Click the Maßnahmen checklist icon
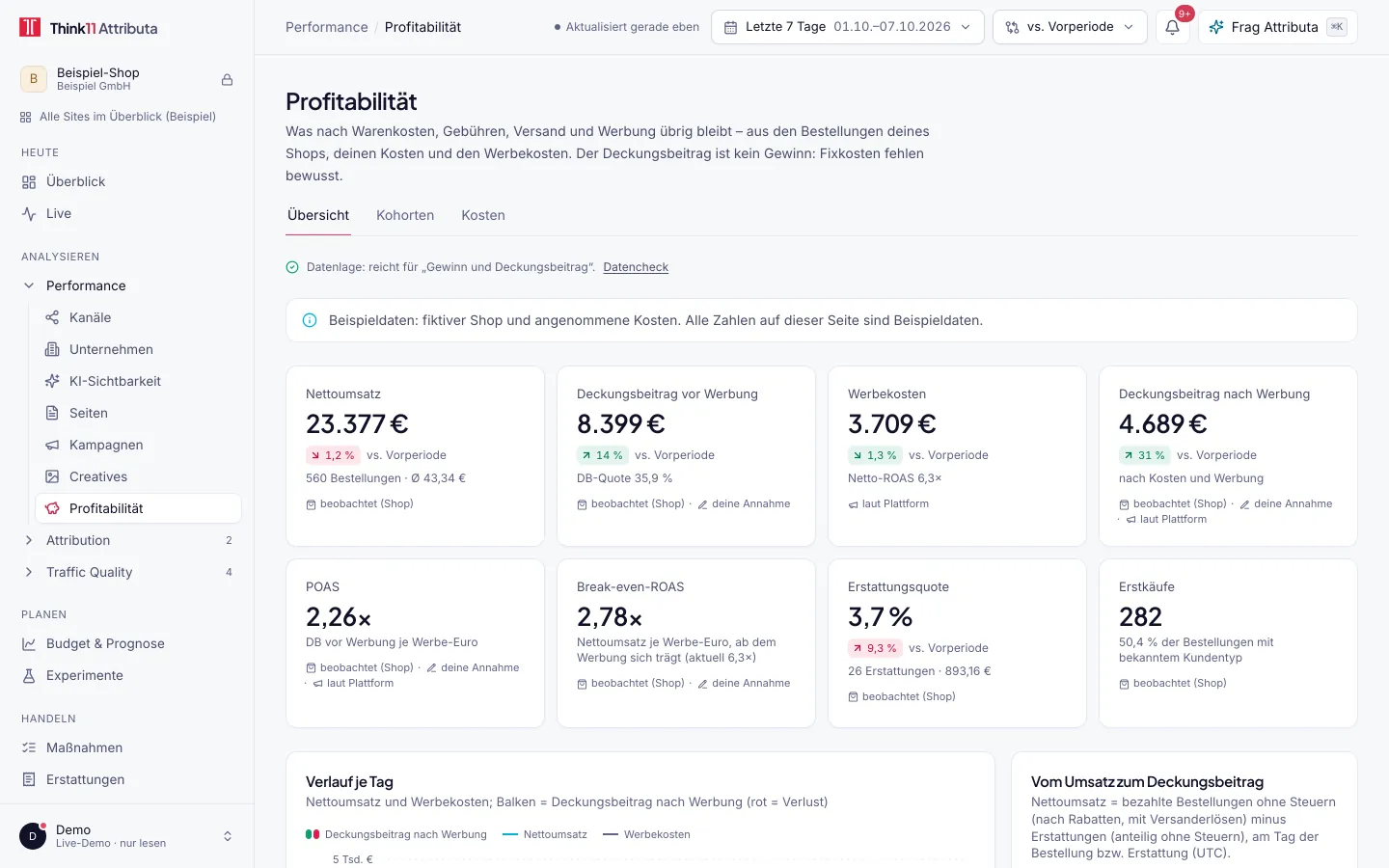The width and height of the screenshot is (1389, 868). 29,747
